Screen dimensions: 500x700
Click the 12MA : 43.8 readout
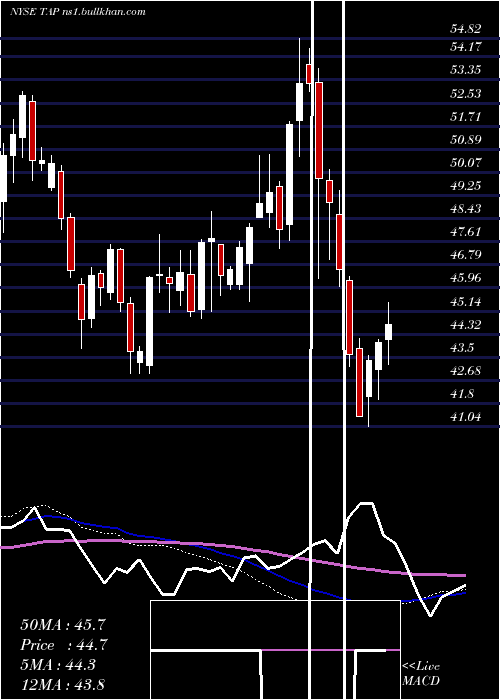click(x=64, y=684)
